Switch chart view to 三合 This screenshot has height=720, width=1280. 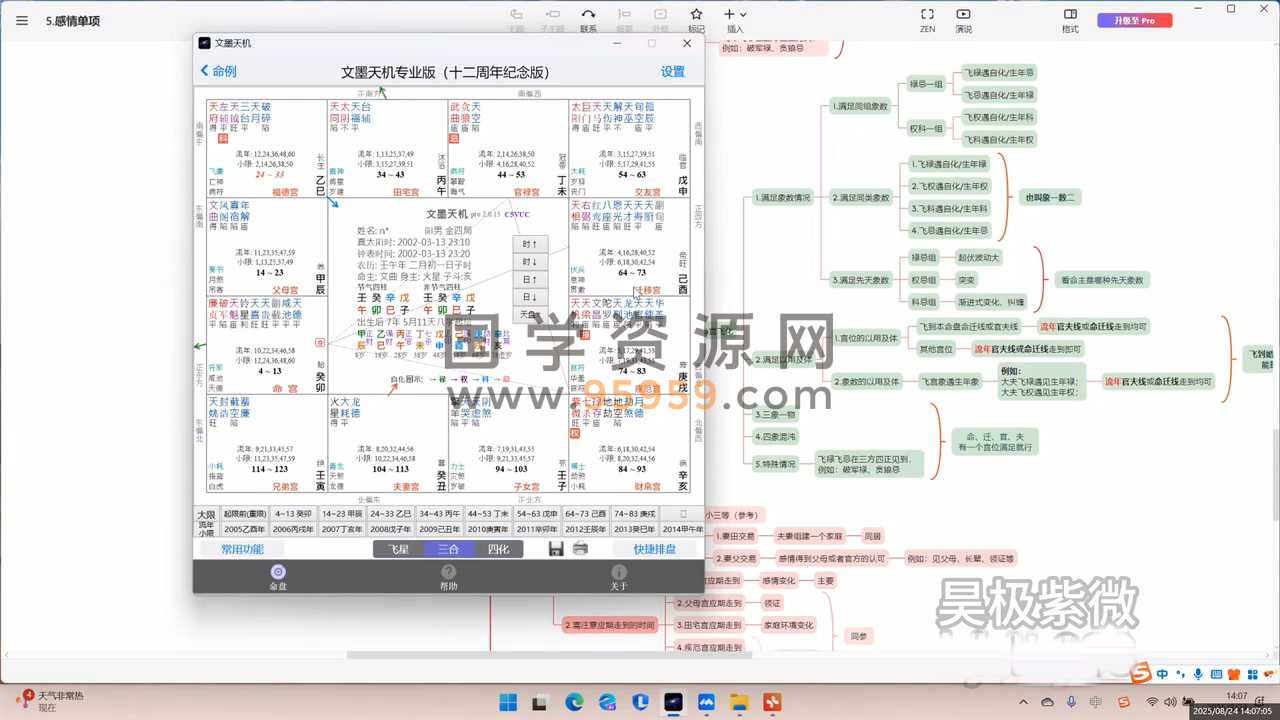pyautogui.click(x=448, y=549)
